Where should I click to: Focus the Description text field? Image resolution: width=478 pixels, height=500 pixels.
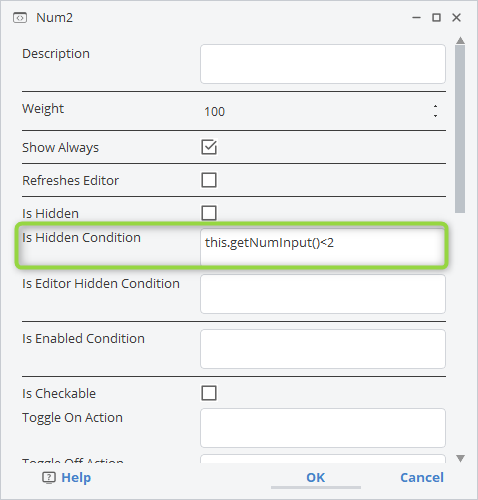coord(323,64)
